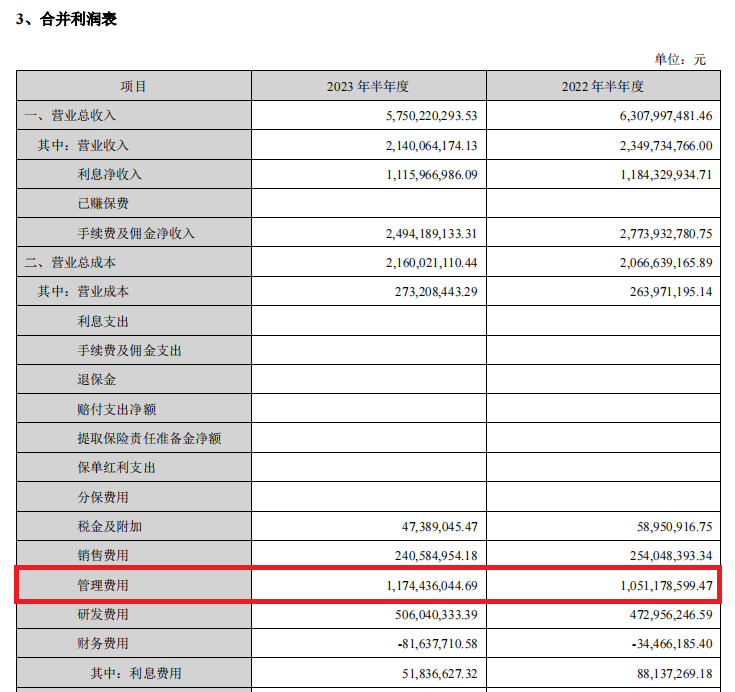
Task: Select the row label 其中：利息费用
Action: (136, 673)
